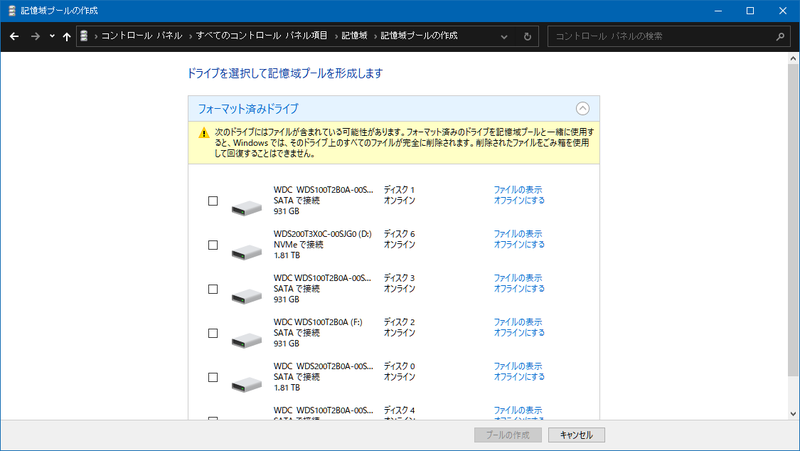Click the Refresh button in address bar
The width and height of the screenshot is (800, 451).
coord(527,36)
